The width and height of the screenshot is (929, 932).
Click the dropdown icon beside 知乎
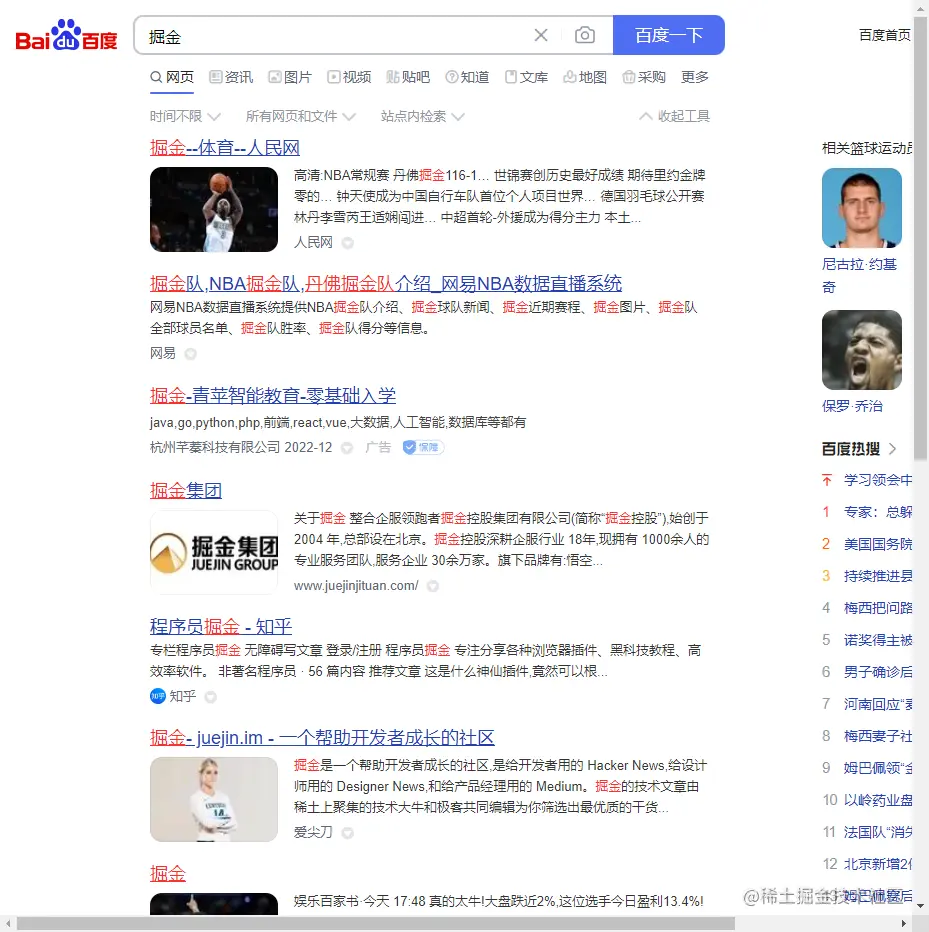[x=210, y=697]
